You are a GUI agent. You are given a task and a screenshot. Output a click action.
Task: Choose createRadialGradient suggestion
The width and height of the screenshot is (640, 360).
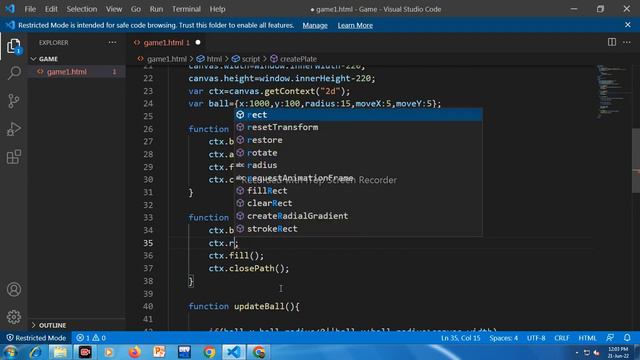358,216
